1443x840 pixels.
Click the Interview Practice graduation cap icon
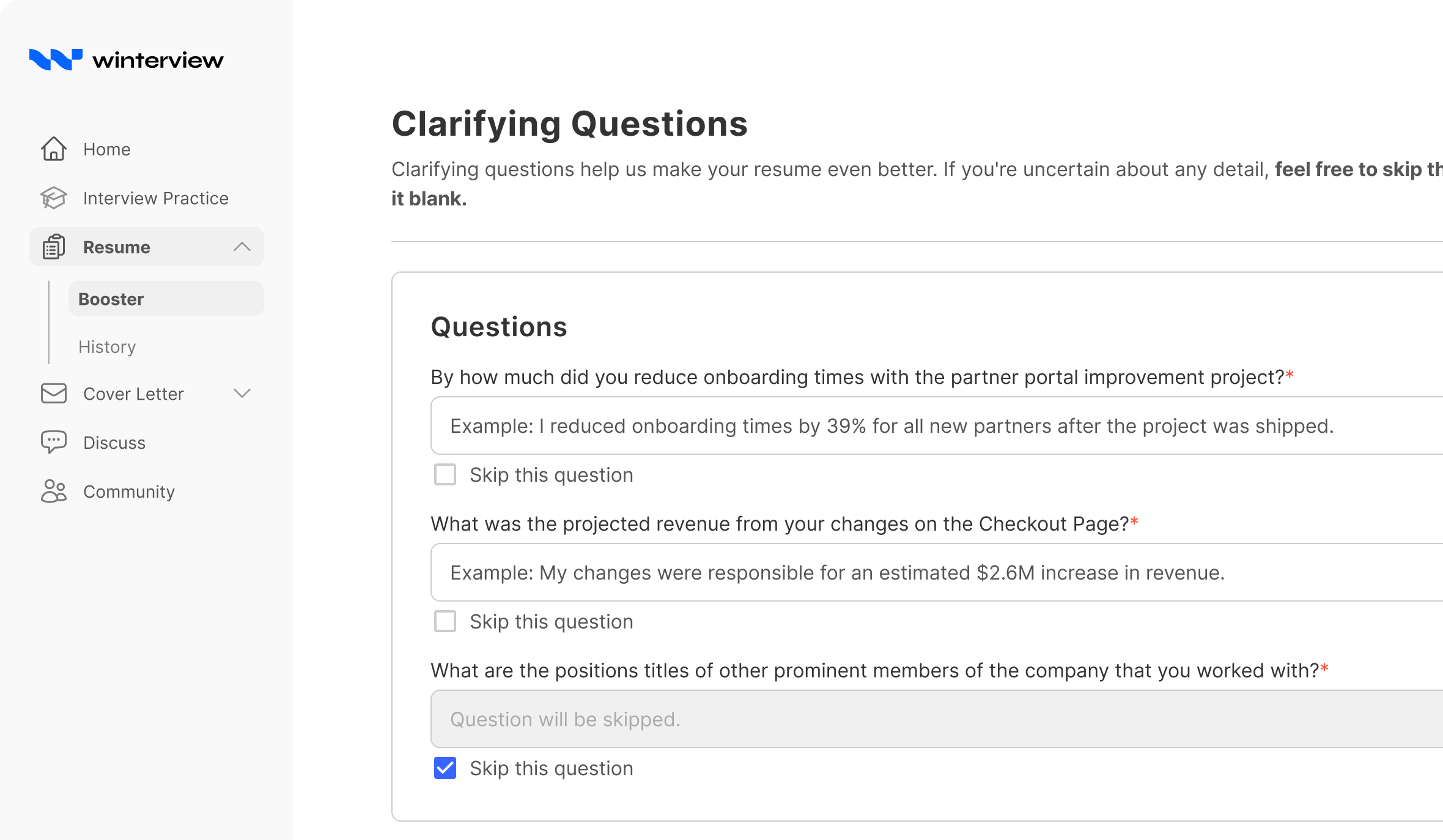[x=54, y=198]
